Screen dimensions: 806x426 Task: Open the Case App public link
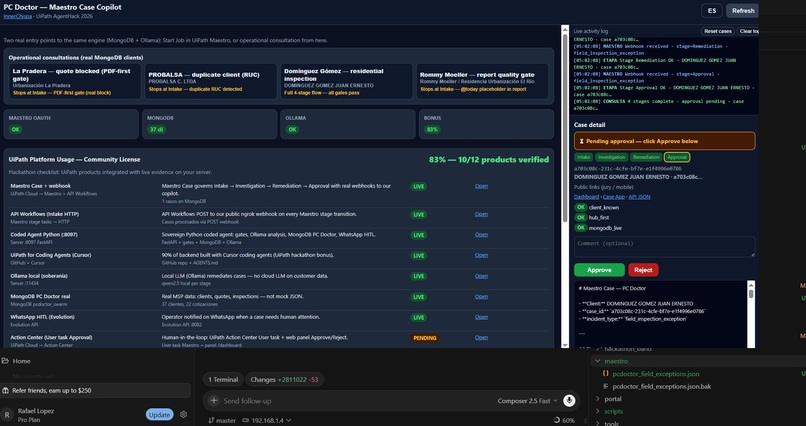point(614,197)
